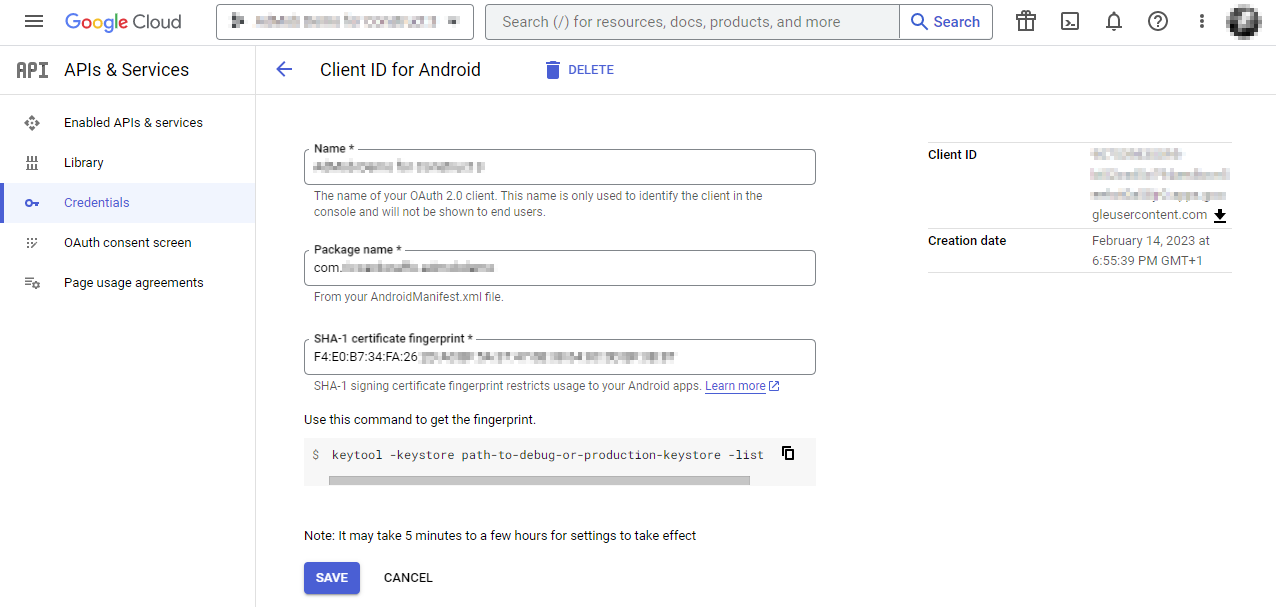This screenshot has height=607, width=1276.
Task: Edit the SHA-1 certificate fingerprint field
Action: 560,357
